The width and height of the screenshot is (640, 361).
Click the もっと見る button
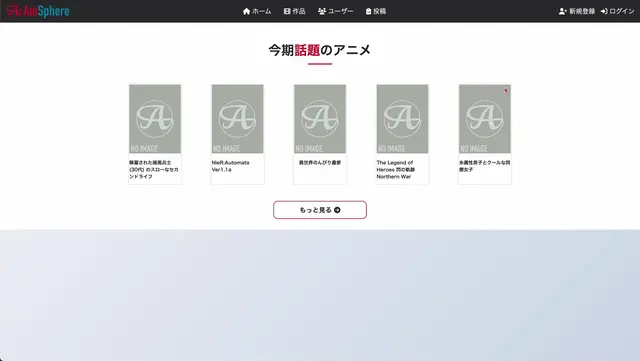click(320, 210)
